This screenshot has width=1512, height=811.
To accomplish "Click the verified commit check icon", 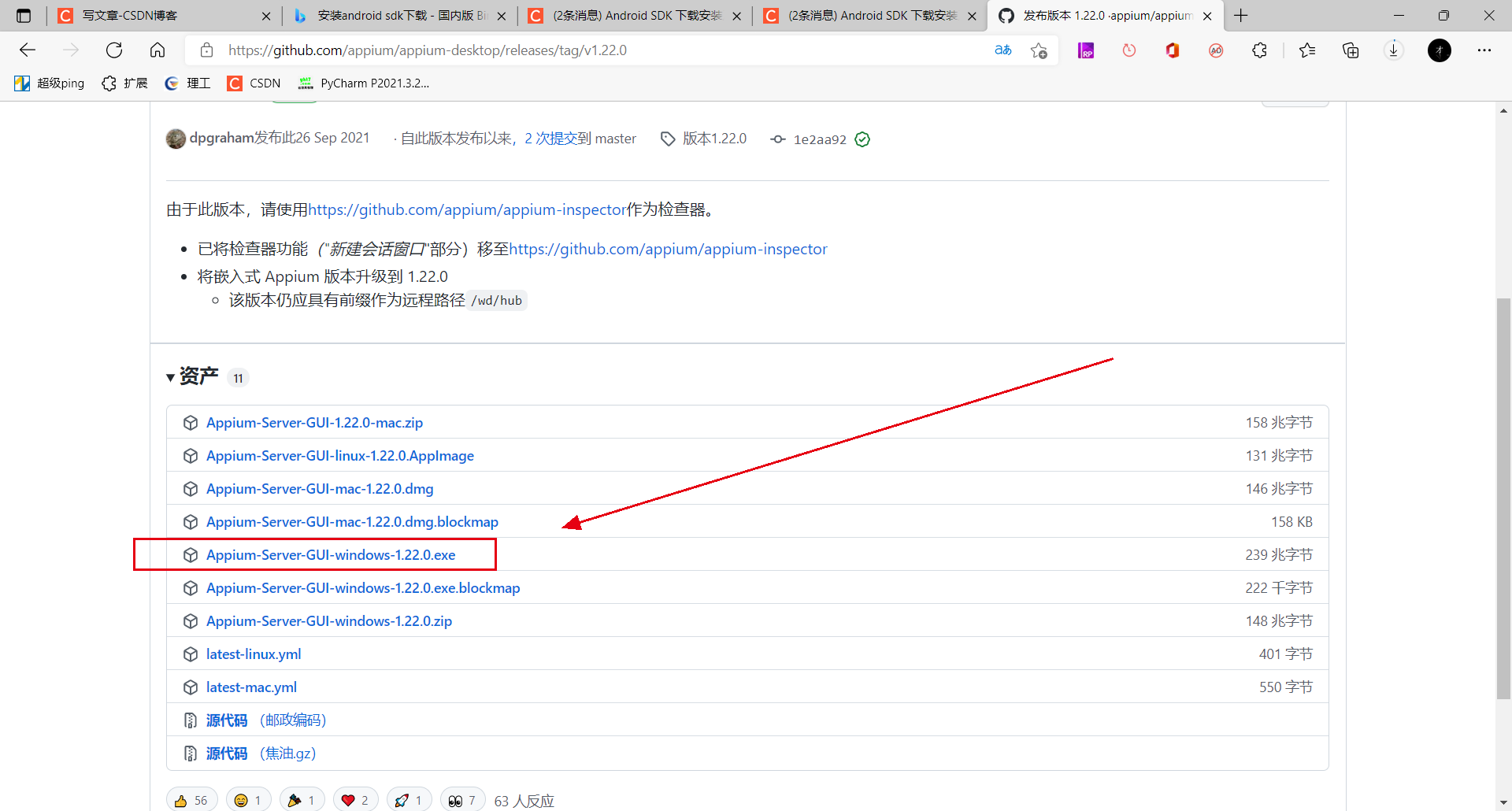I will 862,139.
